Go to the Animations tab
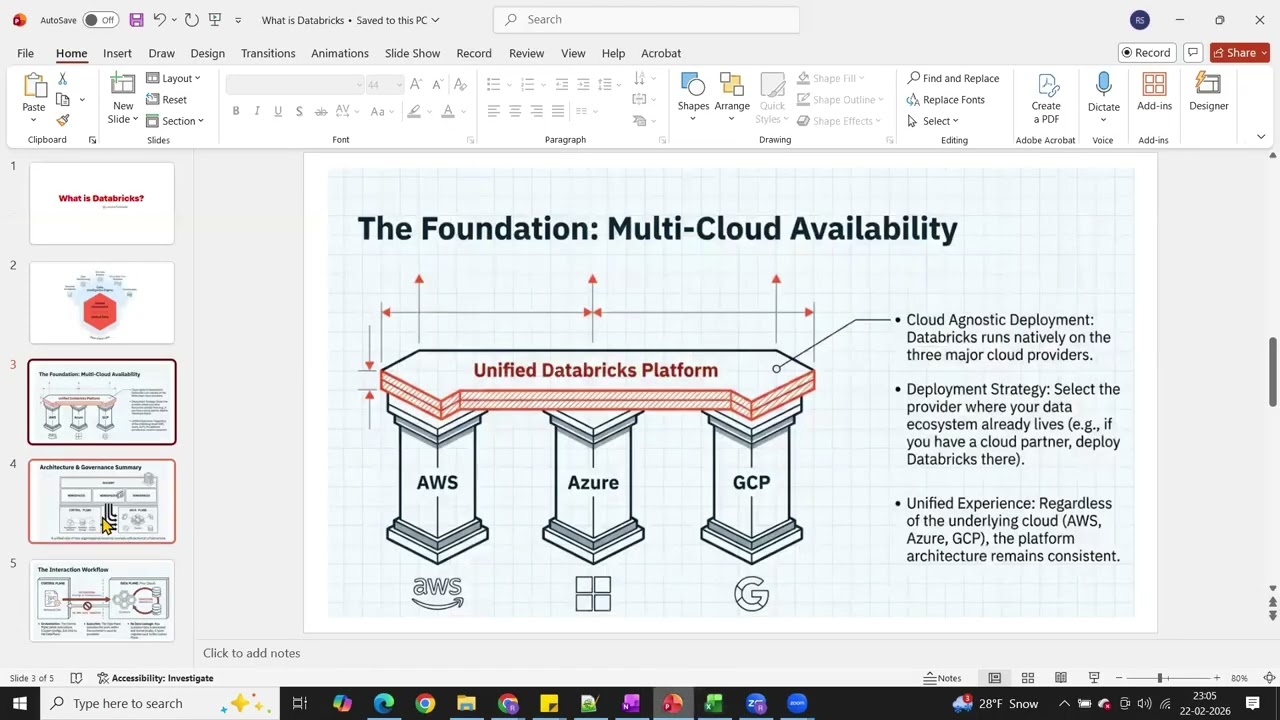Viewport: 1280px width, 720px height. pyautogui.click(x=340, y=53)
